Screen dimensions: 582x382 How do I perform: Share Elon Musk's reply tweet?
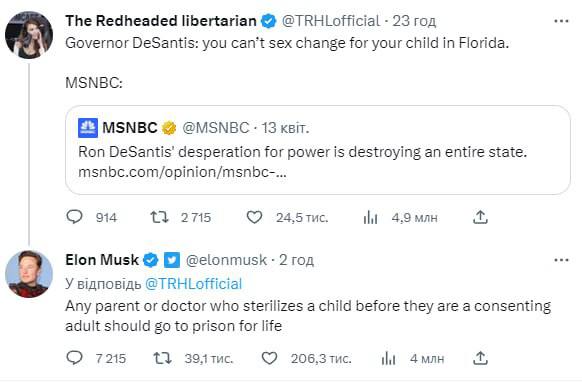coord(480,358)
